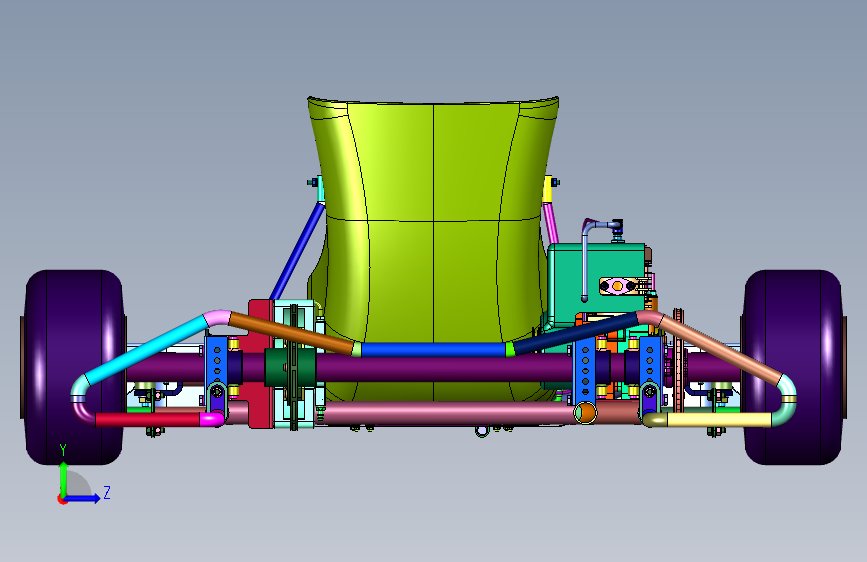Select the right rear purple tire

pyautogui.click(x=792, y=367)
